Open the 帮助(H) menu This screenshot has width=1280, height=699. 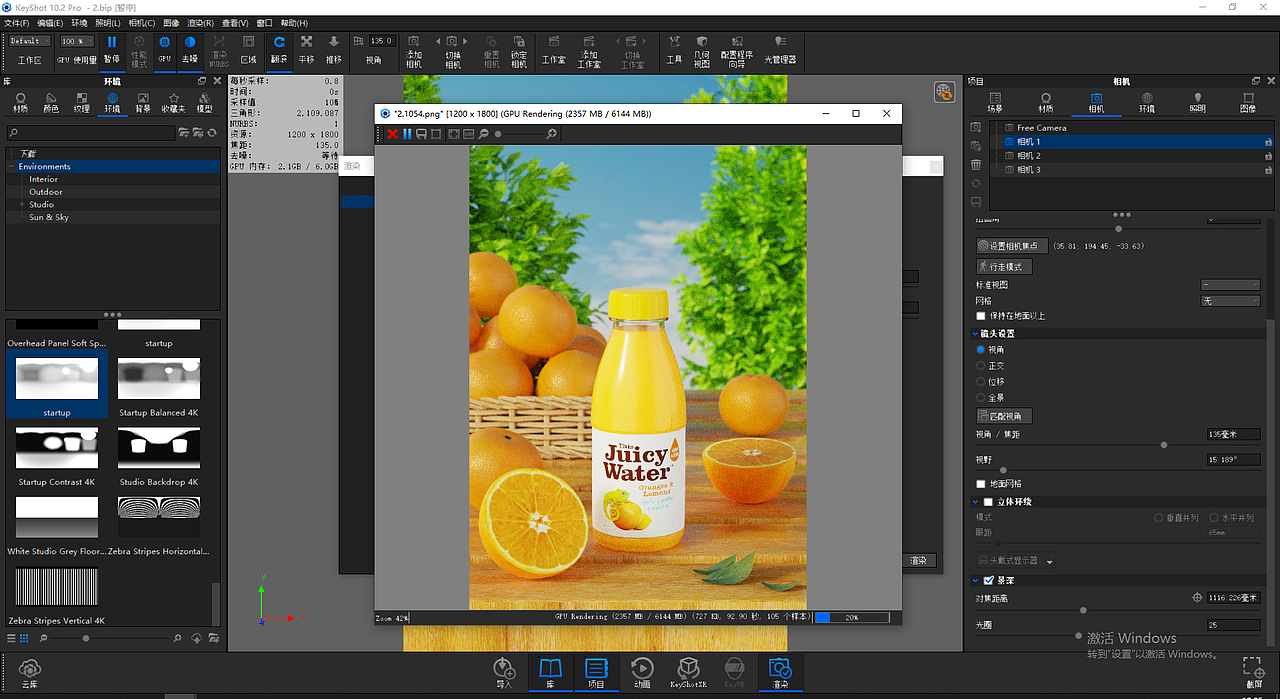tap(294, 23)
